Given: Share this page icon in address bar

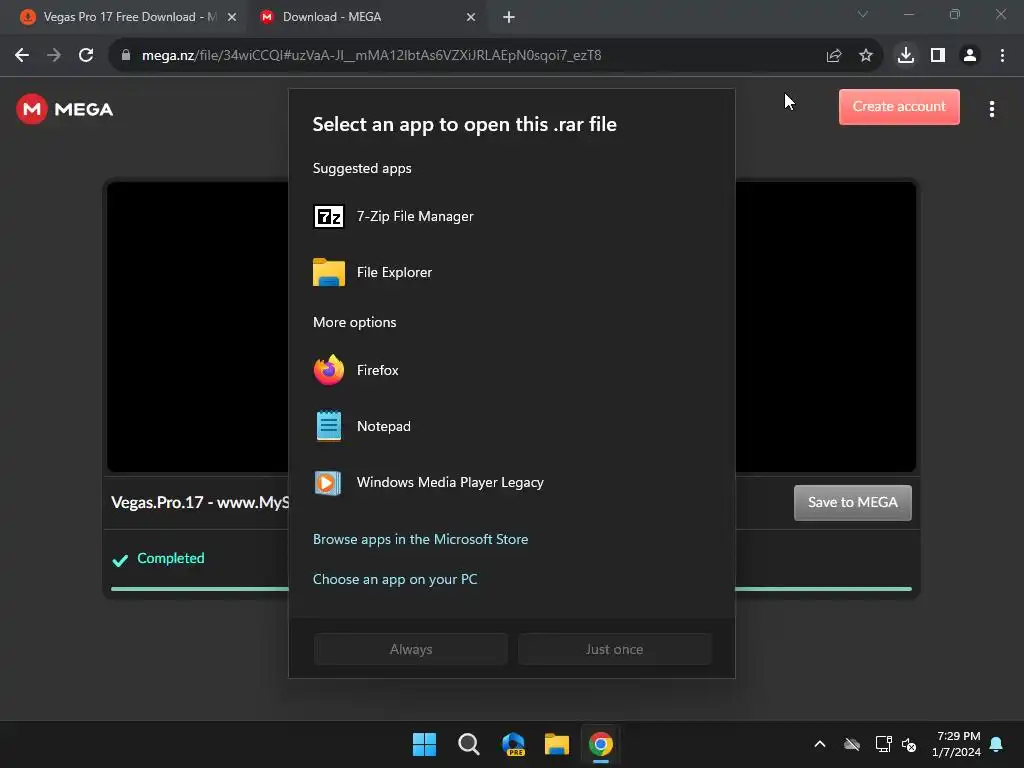Looking at the screenshot, I should pyautogui.click(x=834, y=56).
